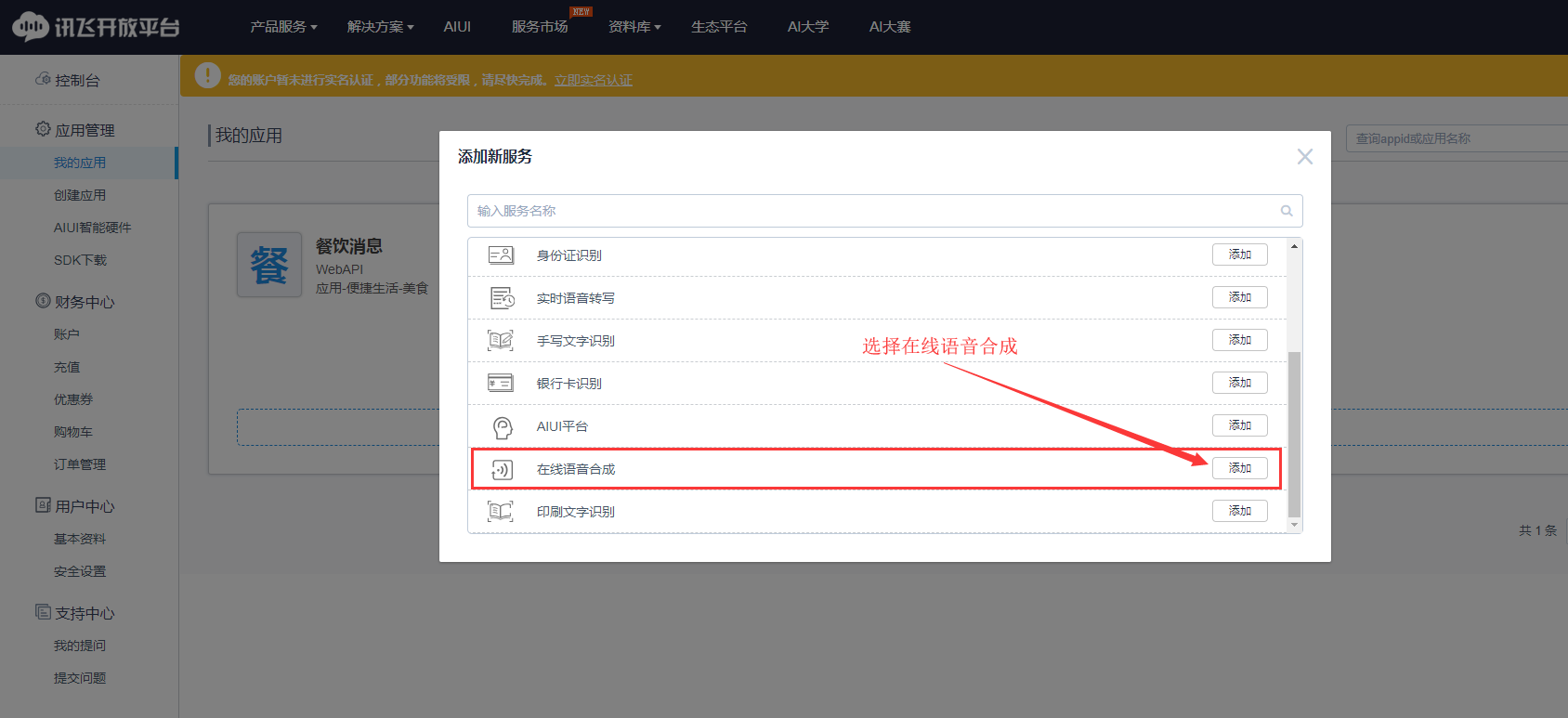Focus the 输入服务名称 search field
The height and width of the screenshot is (718, 1568).
point(873,211)
